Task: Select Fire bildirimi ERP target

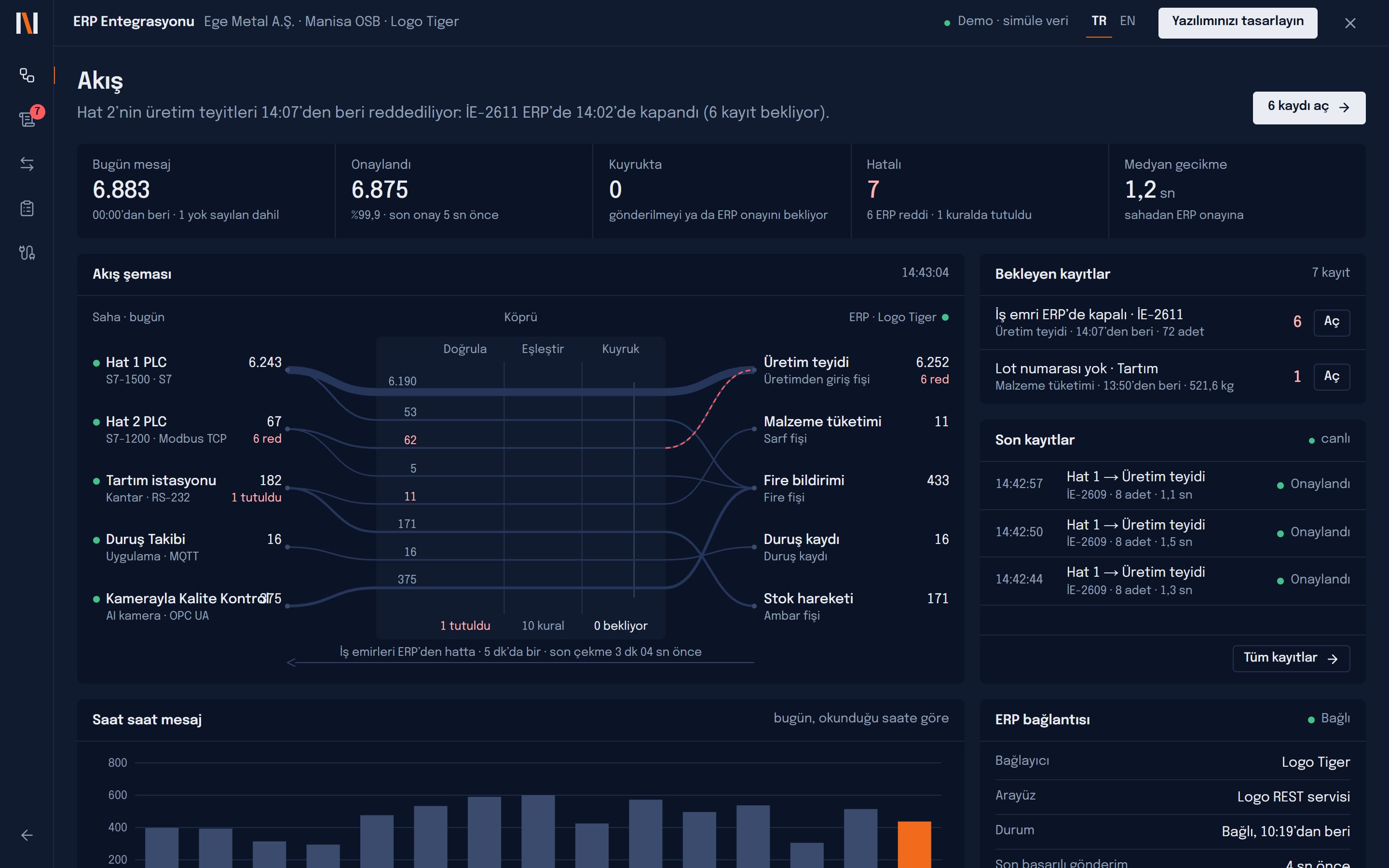Action: 856,488
